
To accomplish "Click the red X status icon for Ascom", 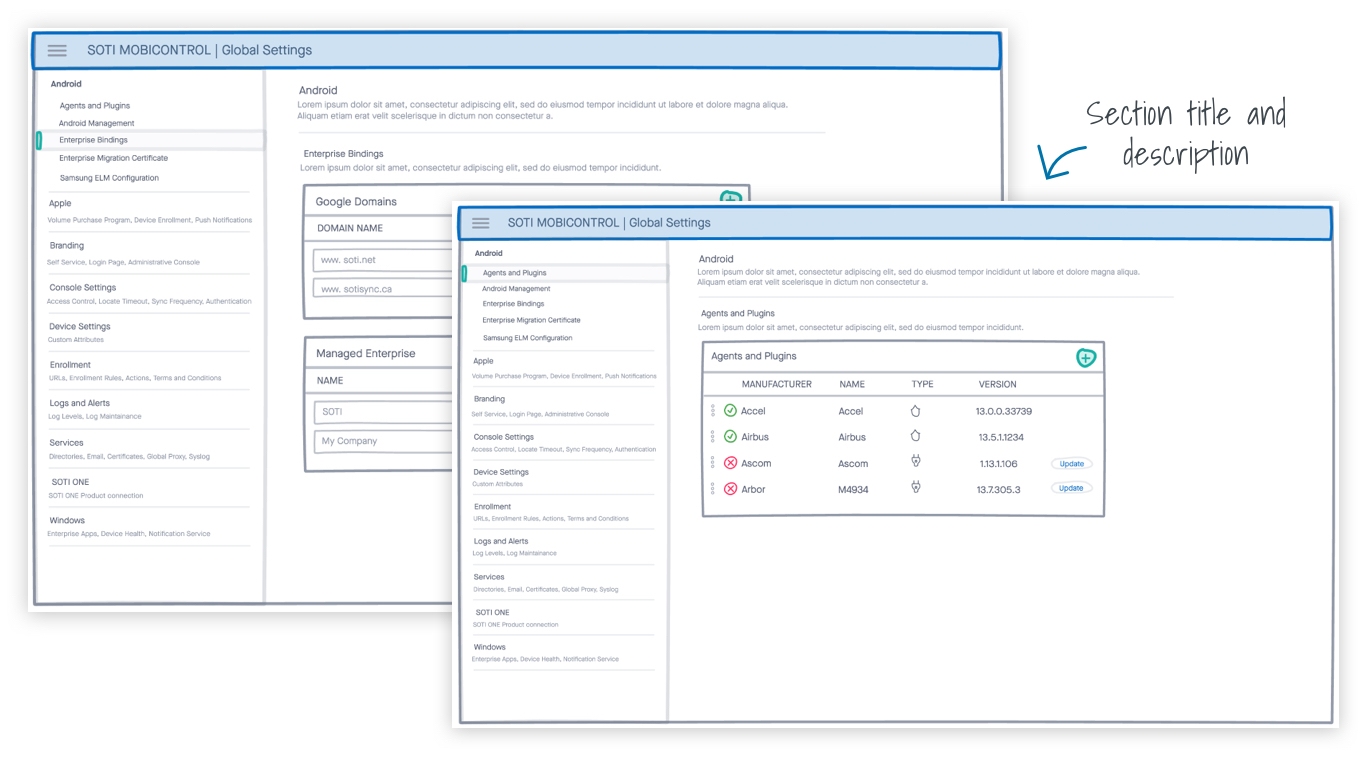I will [730, 463].
